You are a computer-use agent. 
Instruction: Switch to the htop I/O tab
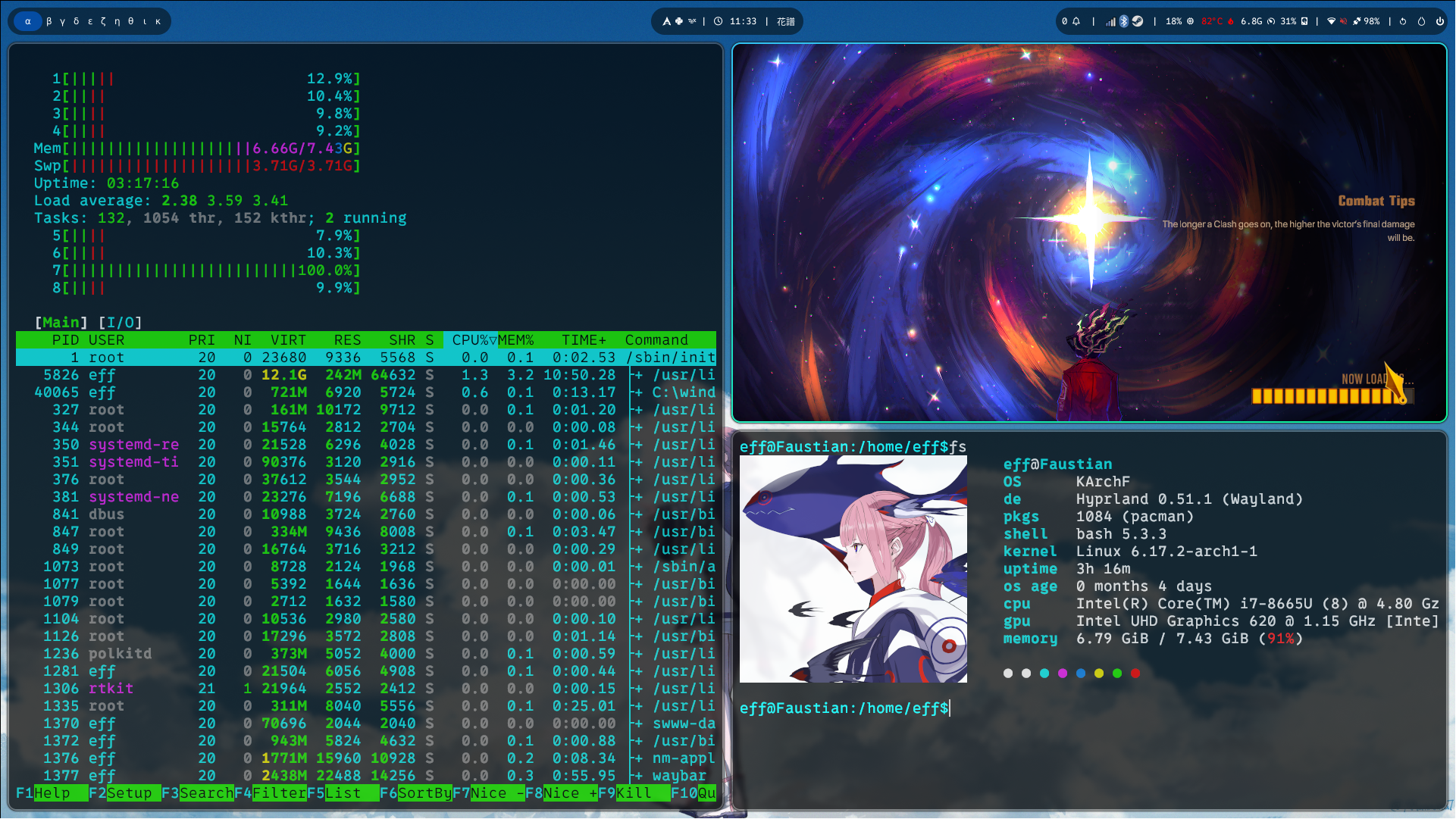tap(121, 323)
